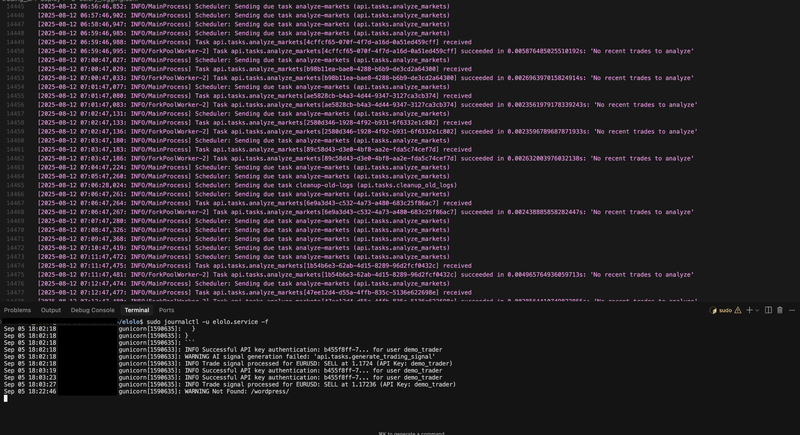Show the Debug Console tab
Viewport: 800px width, 435px height.
pyautogui.click(x=92, y=310)
